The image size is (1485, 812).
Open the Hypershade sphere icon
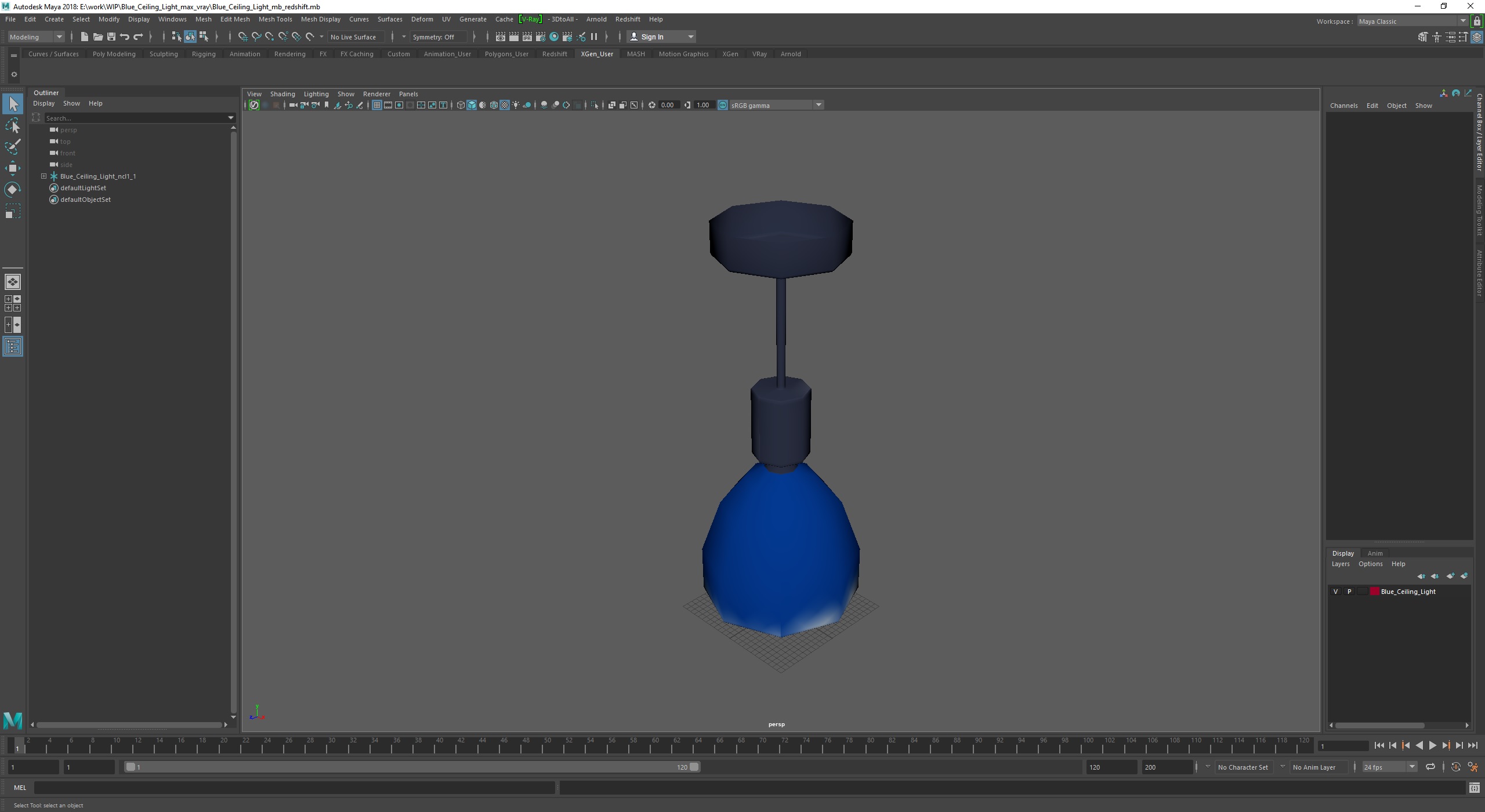click(554, 37)
